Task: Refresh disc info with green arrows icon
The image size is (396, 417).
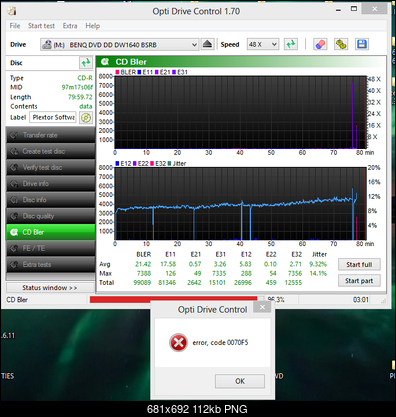Action: (x=86, y=62)
